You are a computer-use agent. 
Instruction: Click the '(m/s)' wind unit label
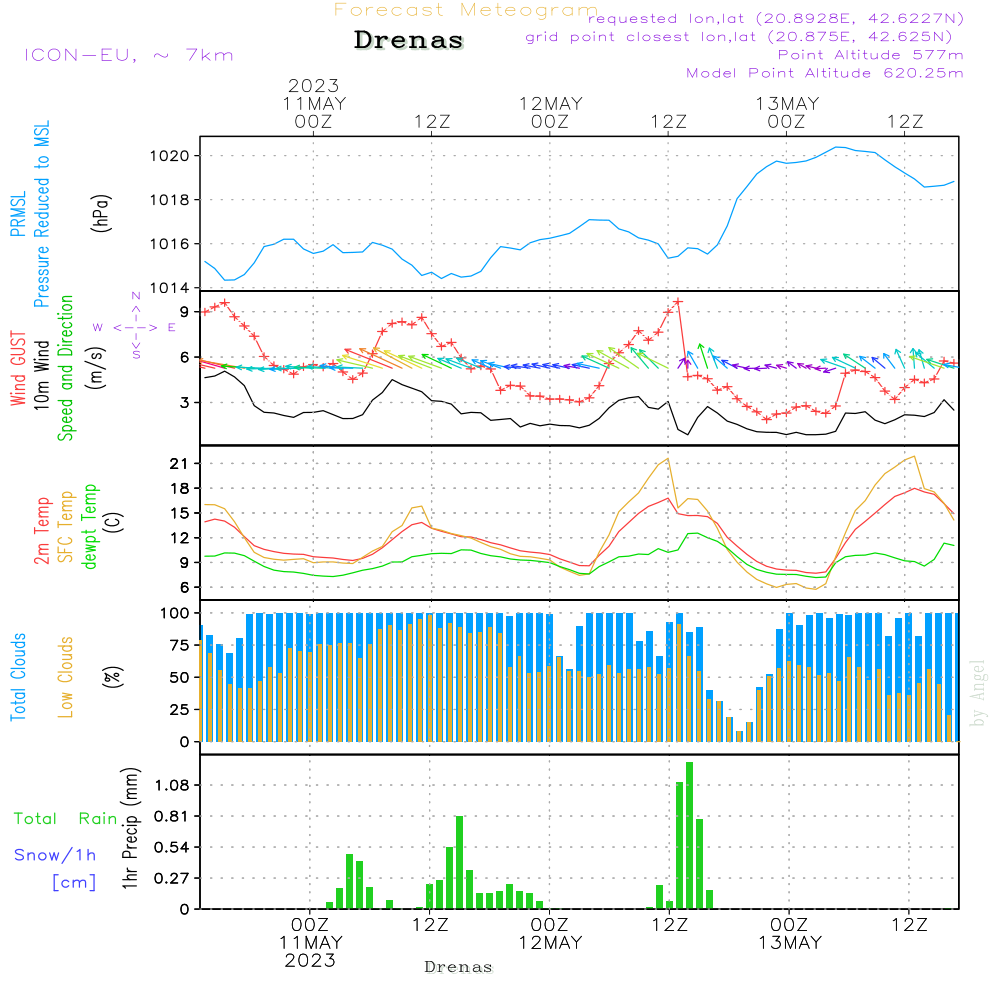97,368
